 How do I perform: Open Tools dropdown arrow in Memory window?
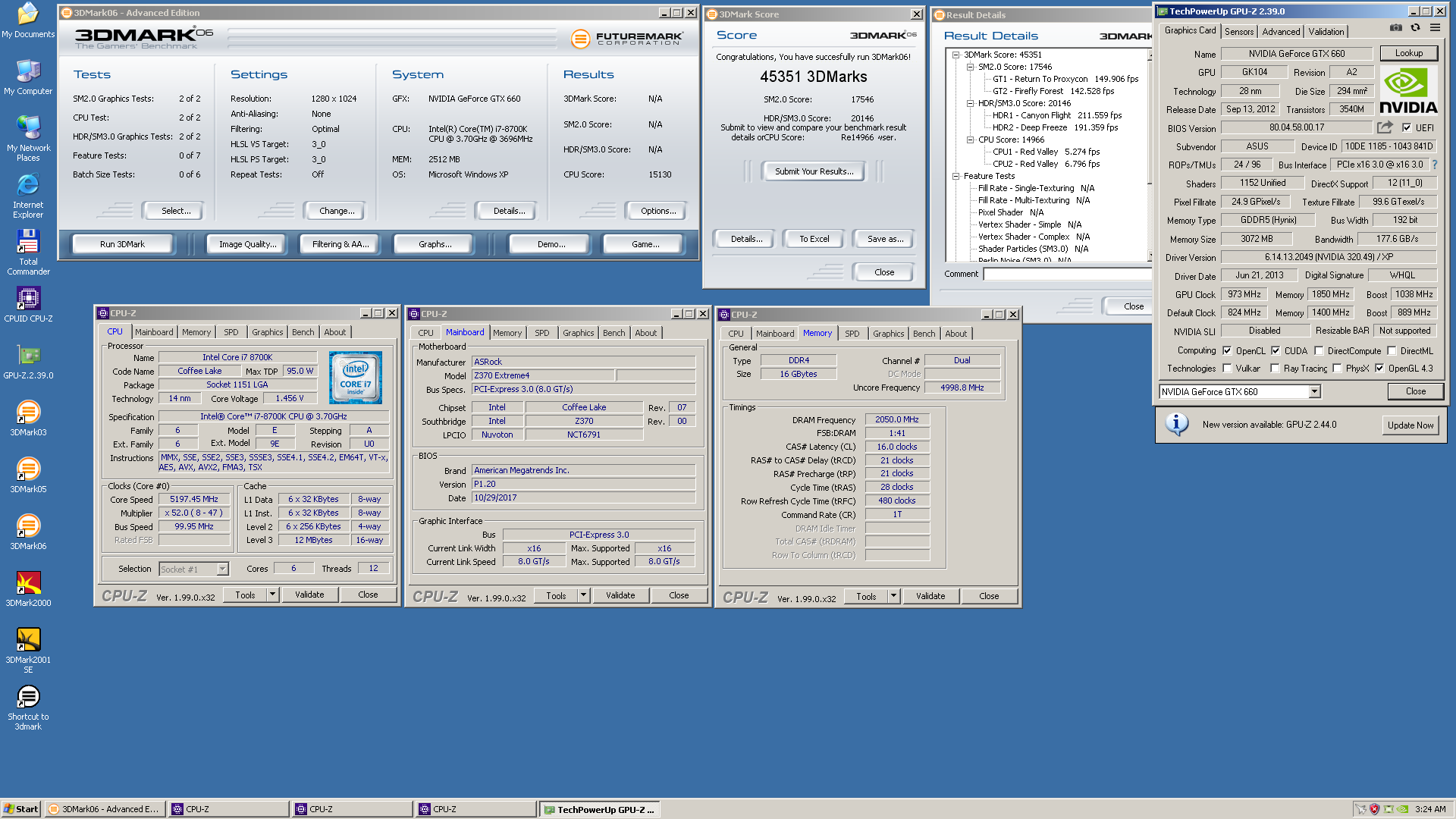[x=894, y=596]
